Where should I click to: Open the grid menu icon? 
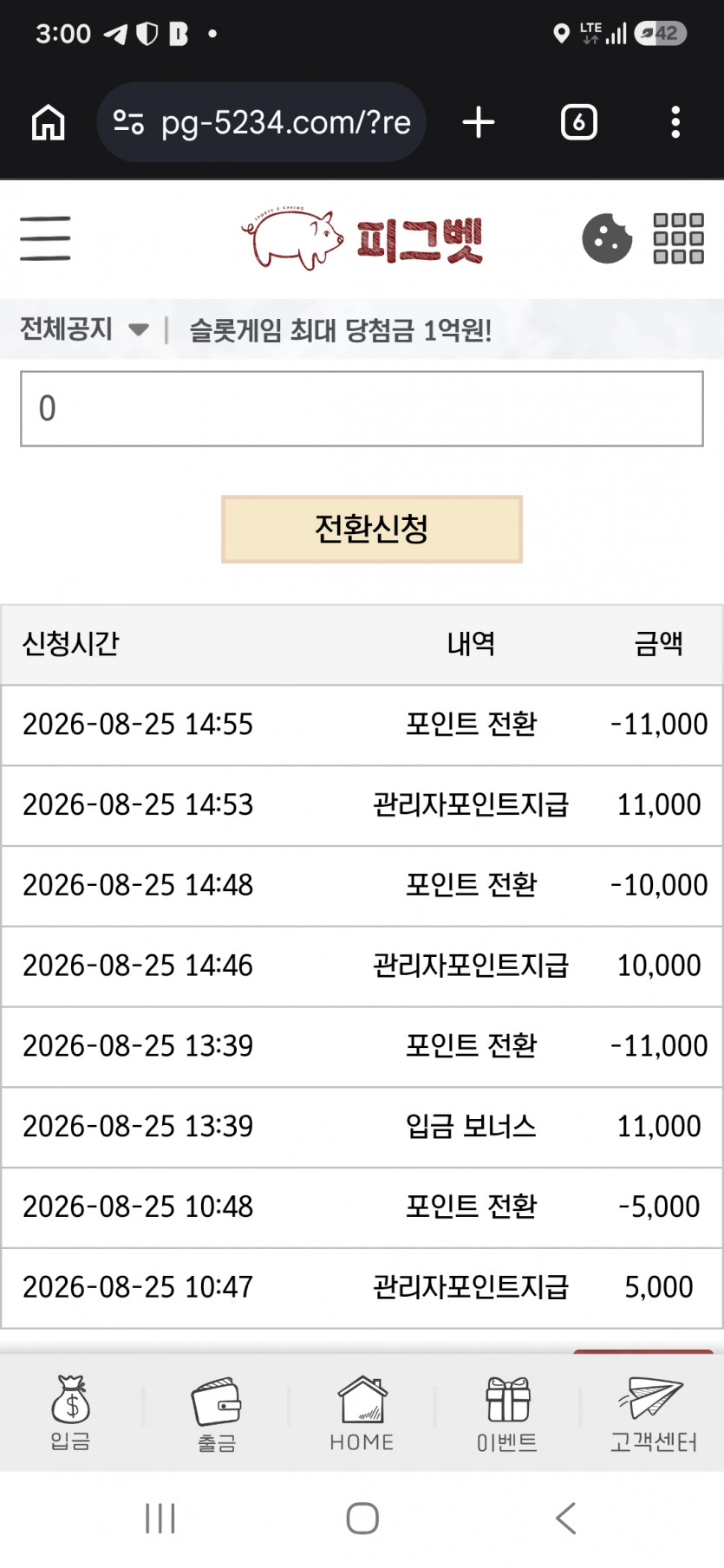[x=678, y=238]
